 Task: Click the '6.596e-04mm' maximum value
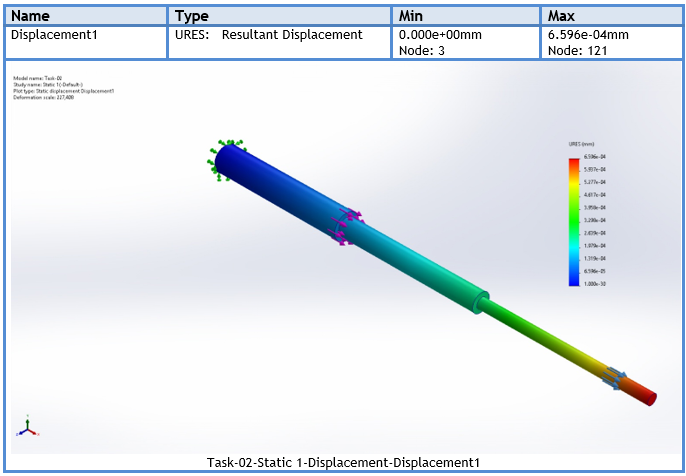(x=588, y=35)
